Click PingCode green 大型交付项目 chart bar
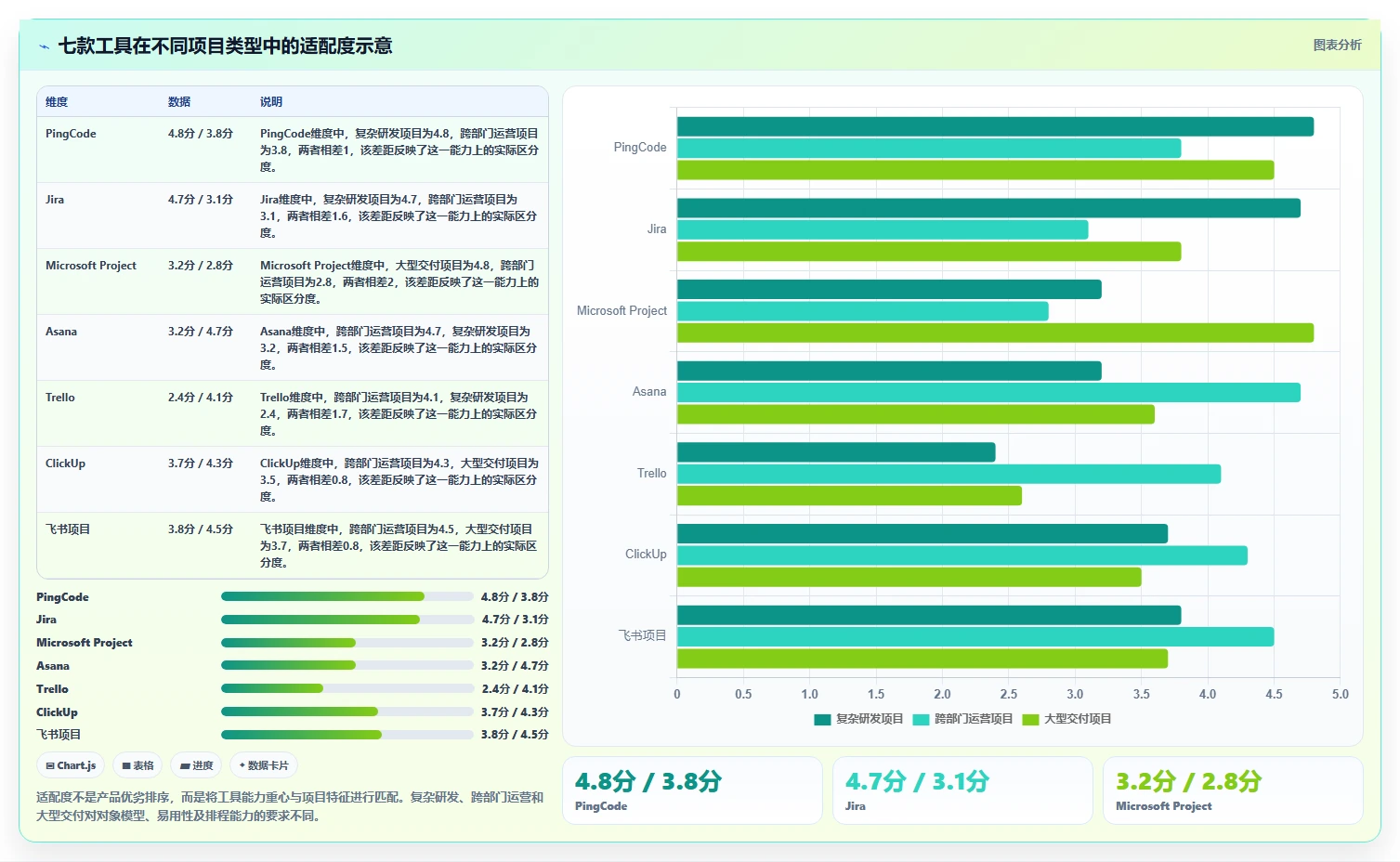Image resolution: width=1400 pixels, height=862 pixels. (x=975, y=170)
